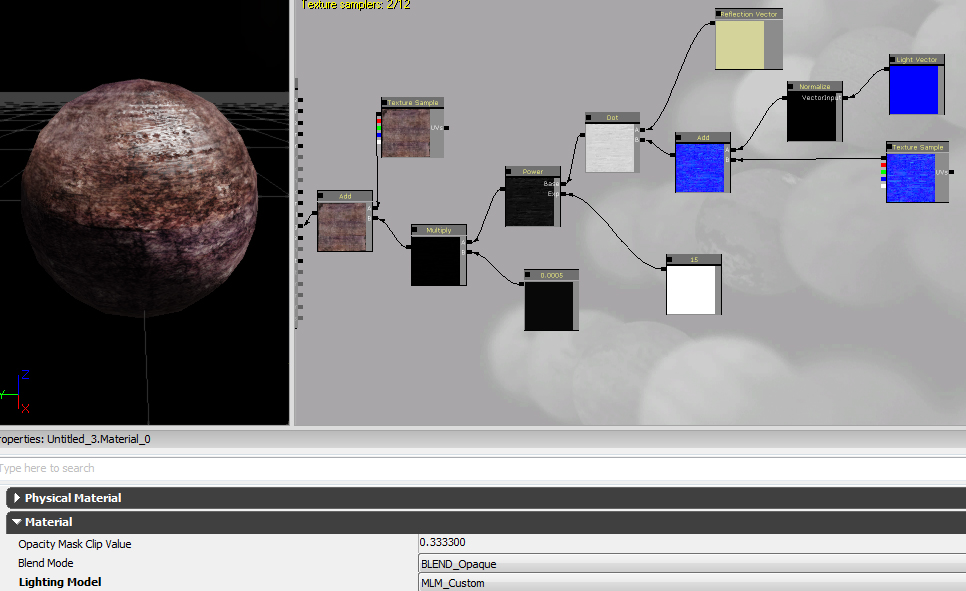Click the green channel output of the brown Texture Sample
This screenshot has width=966, height=591.
[x=379, y=126]
